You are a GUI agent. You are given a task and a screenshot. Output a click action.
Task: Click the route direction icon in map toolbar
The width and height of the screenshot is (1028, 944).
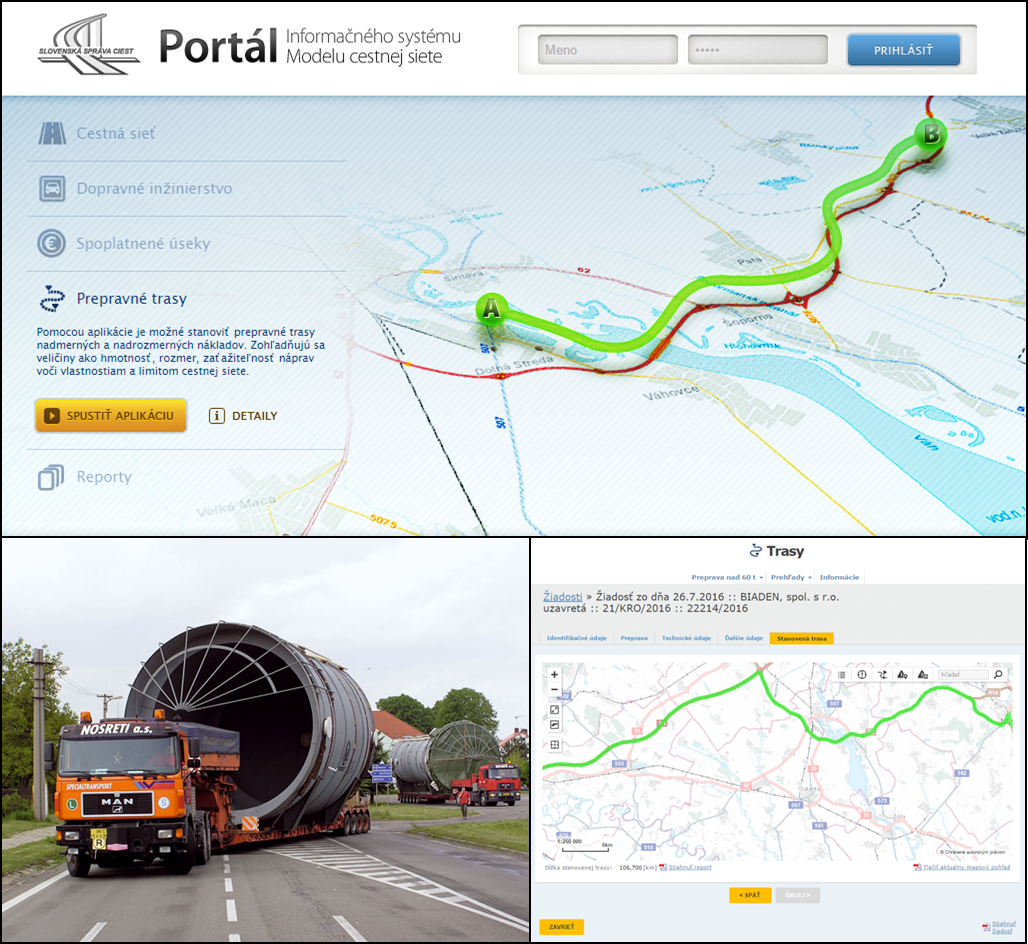(882, 675)
